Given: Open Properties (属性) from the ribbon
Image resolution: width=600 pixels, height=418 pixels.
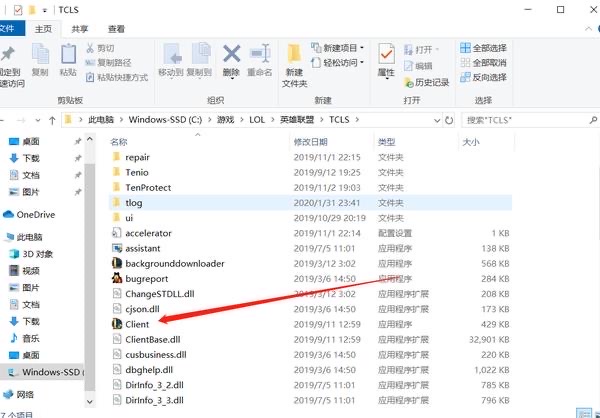Looking at the screenshot, I should (x=386, y=58).
